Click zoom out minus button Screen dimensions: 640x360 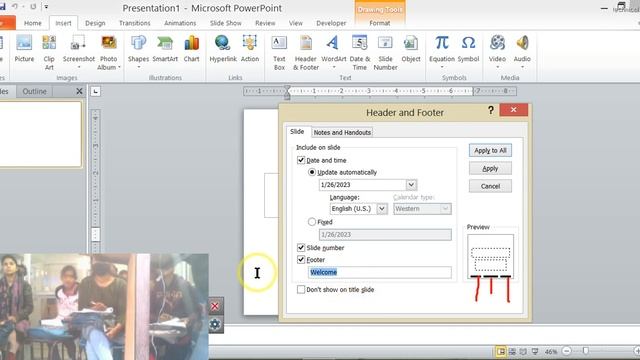click(567, 351)
